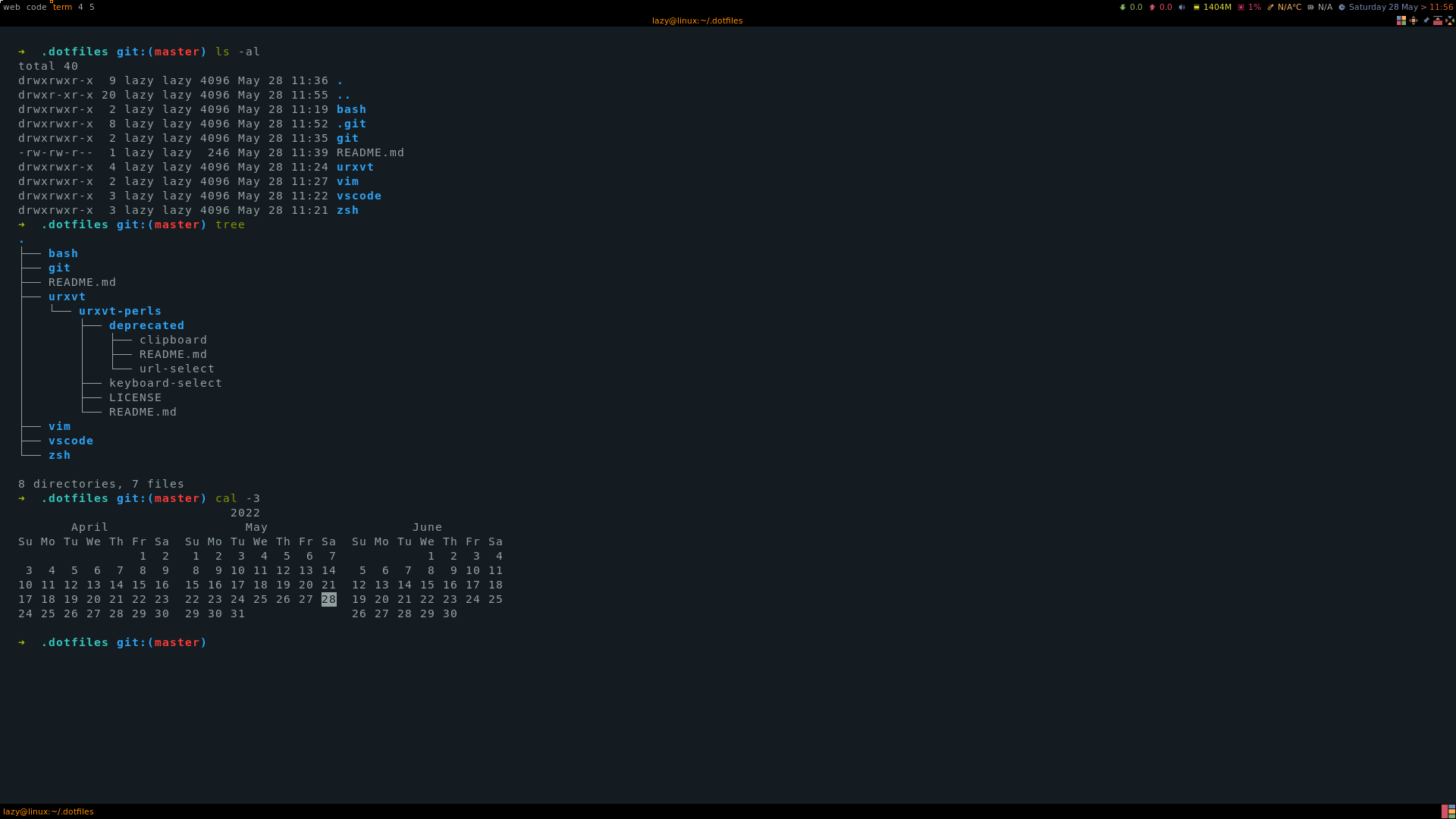Click url-select in the tree output
Image resolution: width=1456 pixels, height=819 pixels.
[x=177, y=369]
